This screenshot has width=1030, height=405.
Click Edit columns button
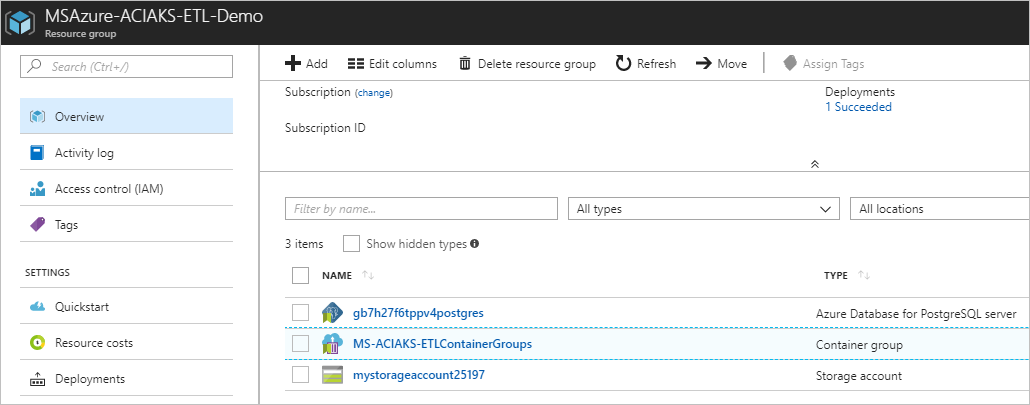point(392,64)
